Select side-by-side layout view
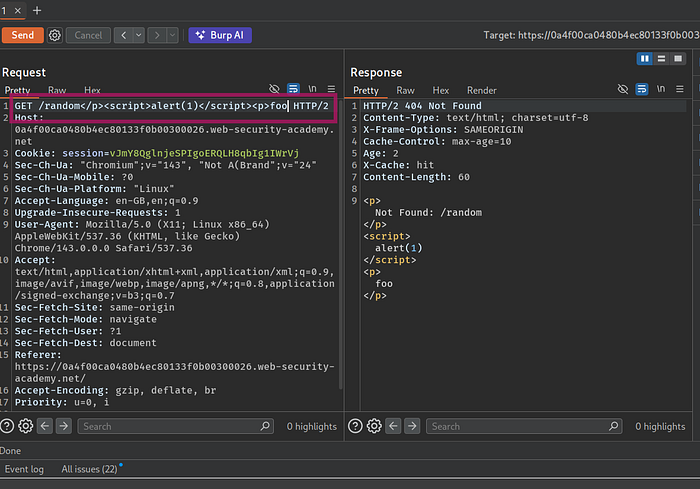 [x=645, y=59]
